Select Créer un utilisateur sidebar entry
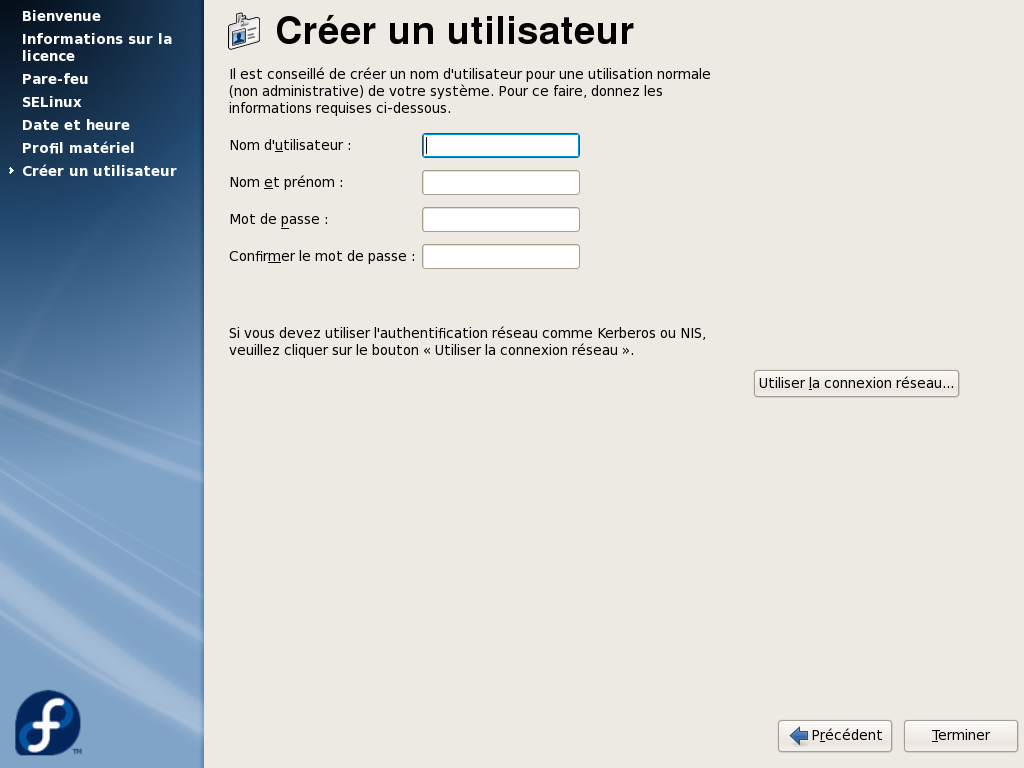Screen dimensions: 1024x768 (x=99, y=170)
